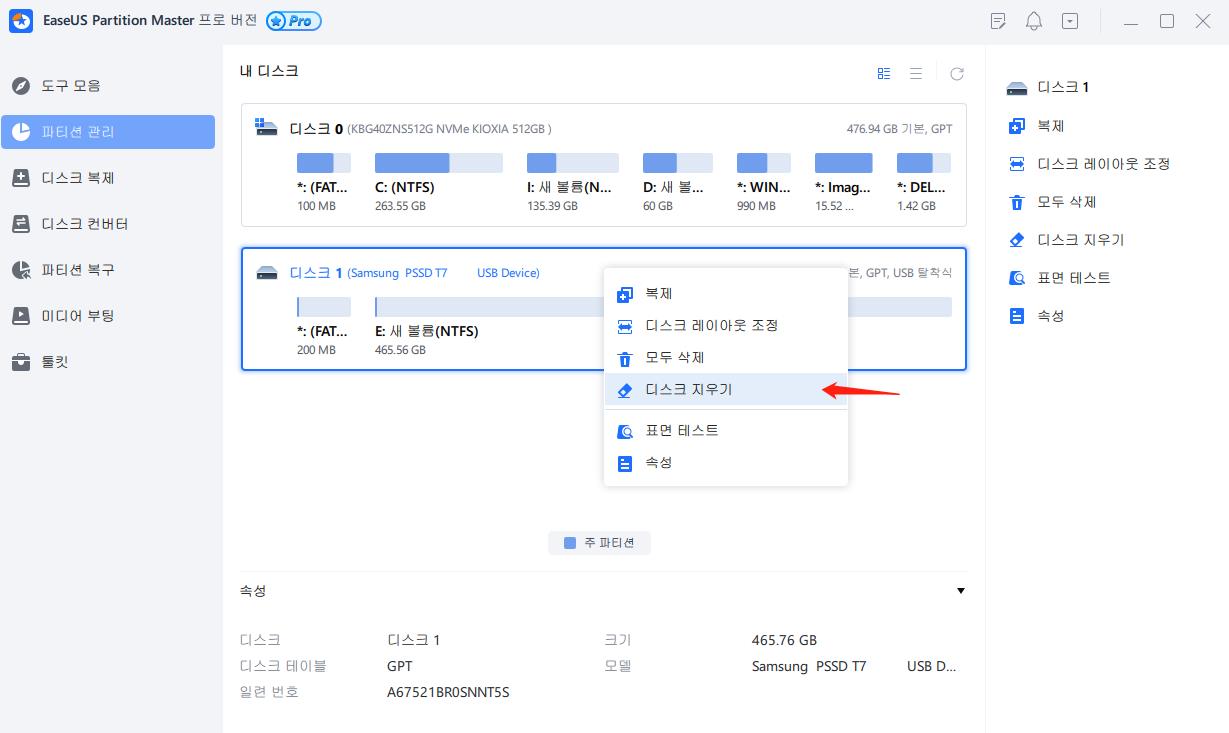Click the task list notes icon in title bar

998,21
